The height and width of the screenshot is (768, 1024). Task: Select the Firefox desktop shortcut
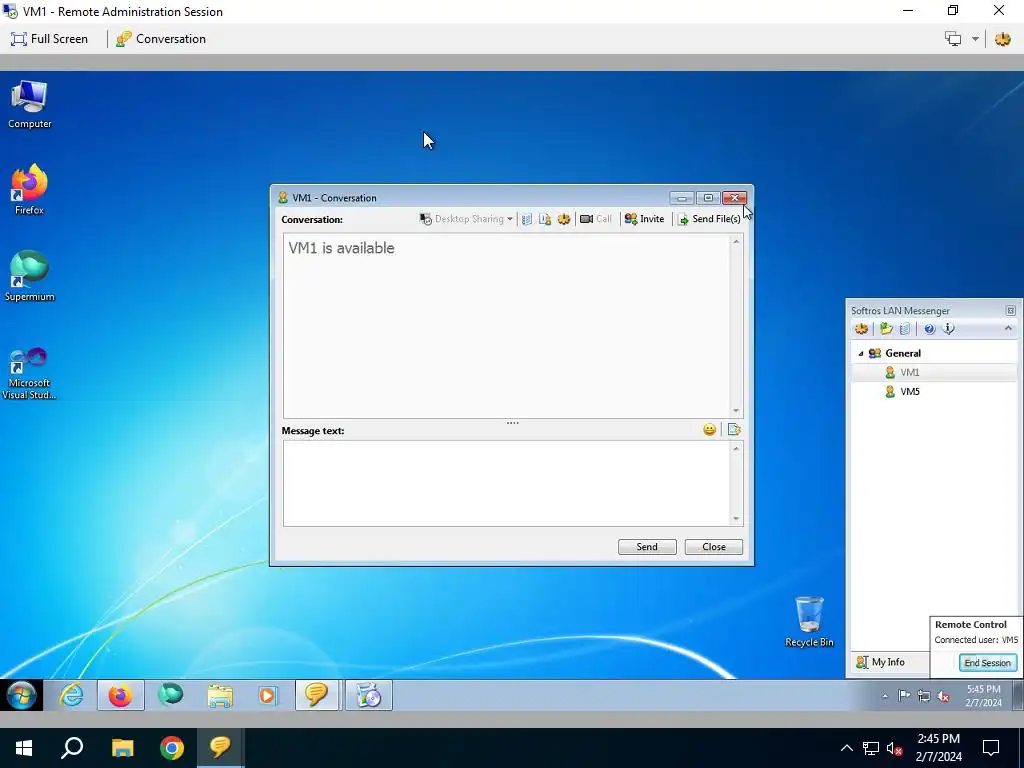click(x=29, y=190)
